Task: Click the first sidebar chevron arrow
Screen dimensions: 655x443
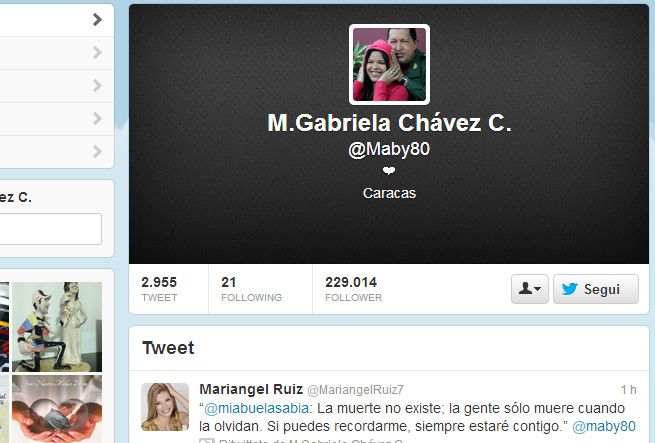Action: [97, 19]
